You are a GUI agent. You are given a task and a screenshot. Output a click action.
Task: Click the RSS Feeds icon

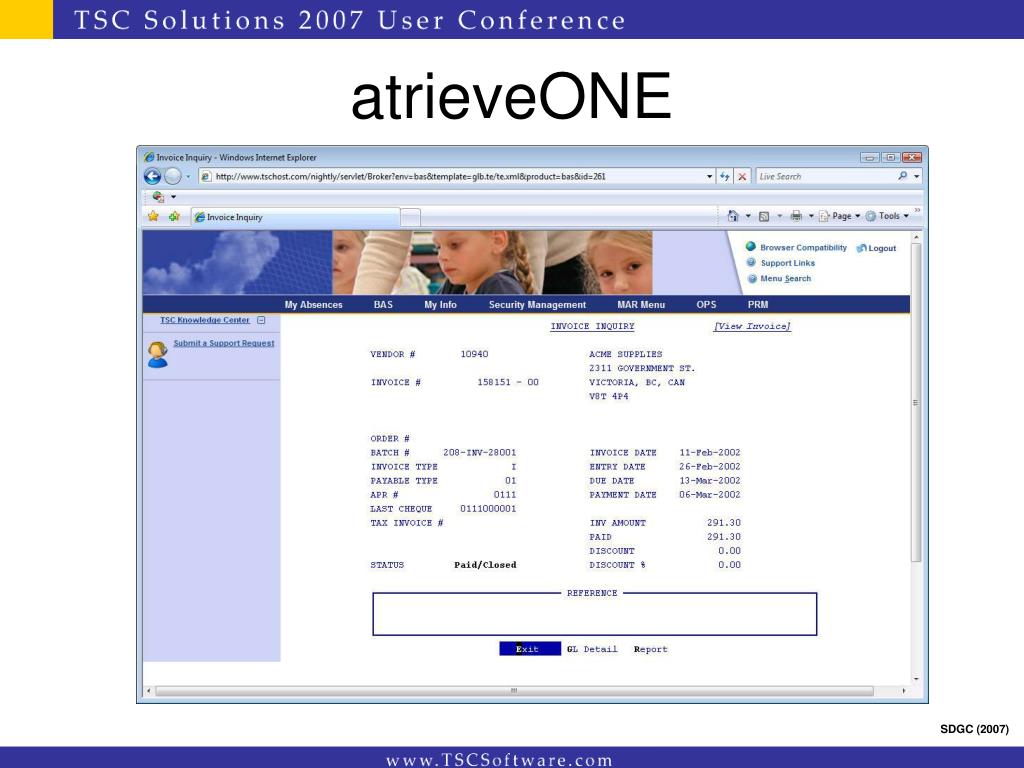(763, 216)
